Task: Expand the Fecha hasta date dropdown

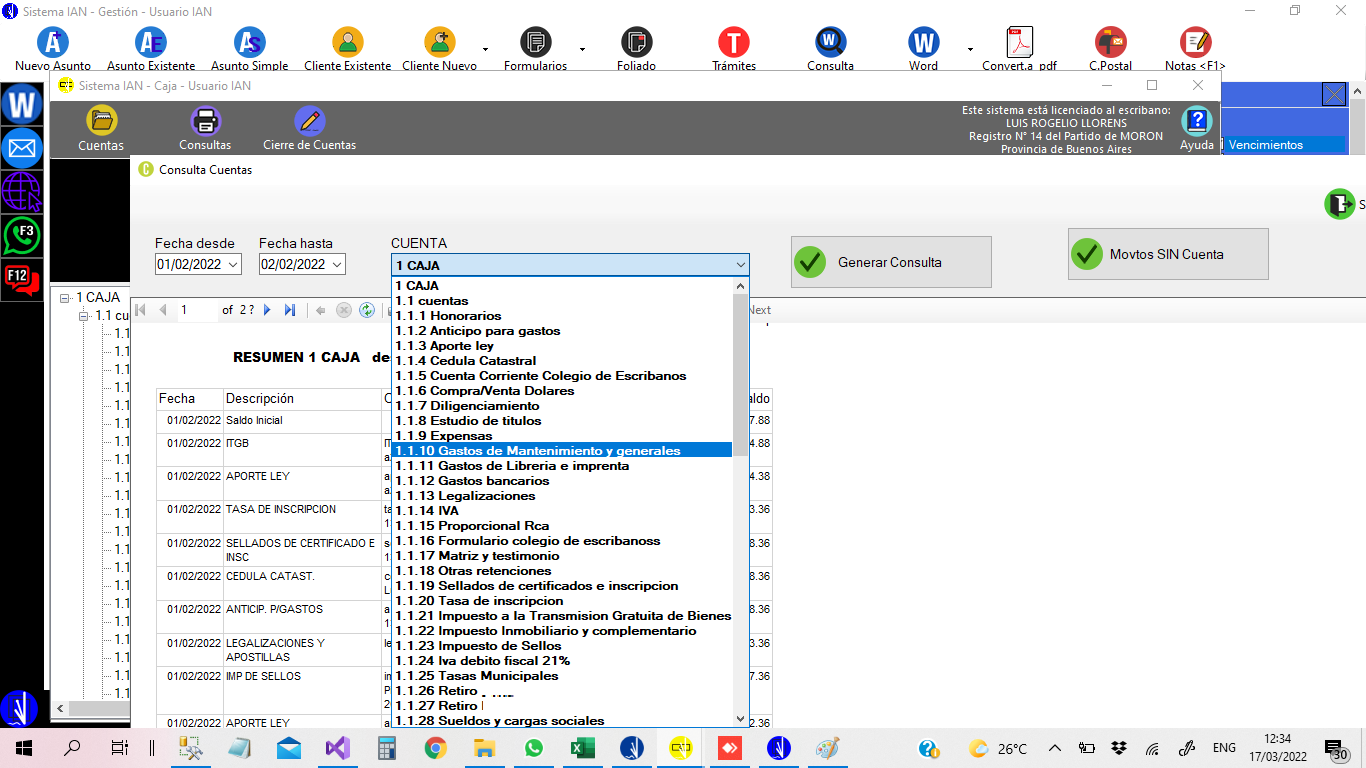Action: 337,265
